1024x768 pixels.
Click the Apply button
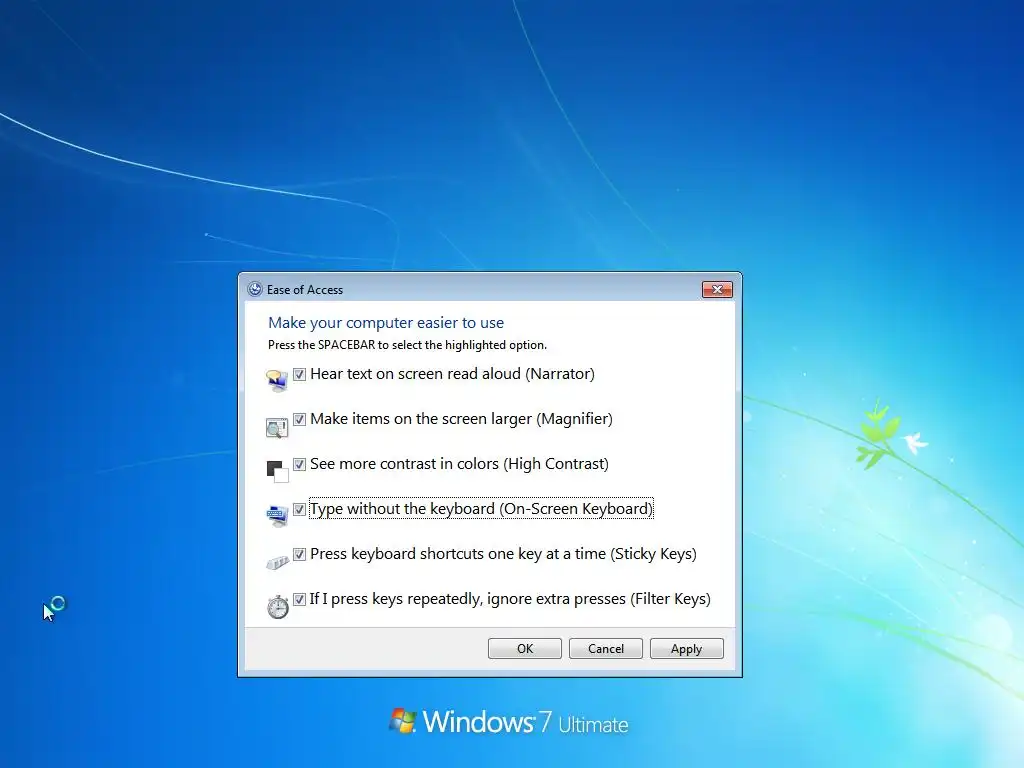click(686, 648)
